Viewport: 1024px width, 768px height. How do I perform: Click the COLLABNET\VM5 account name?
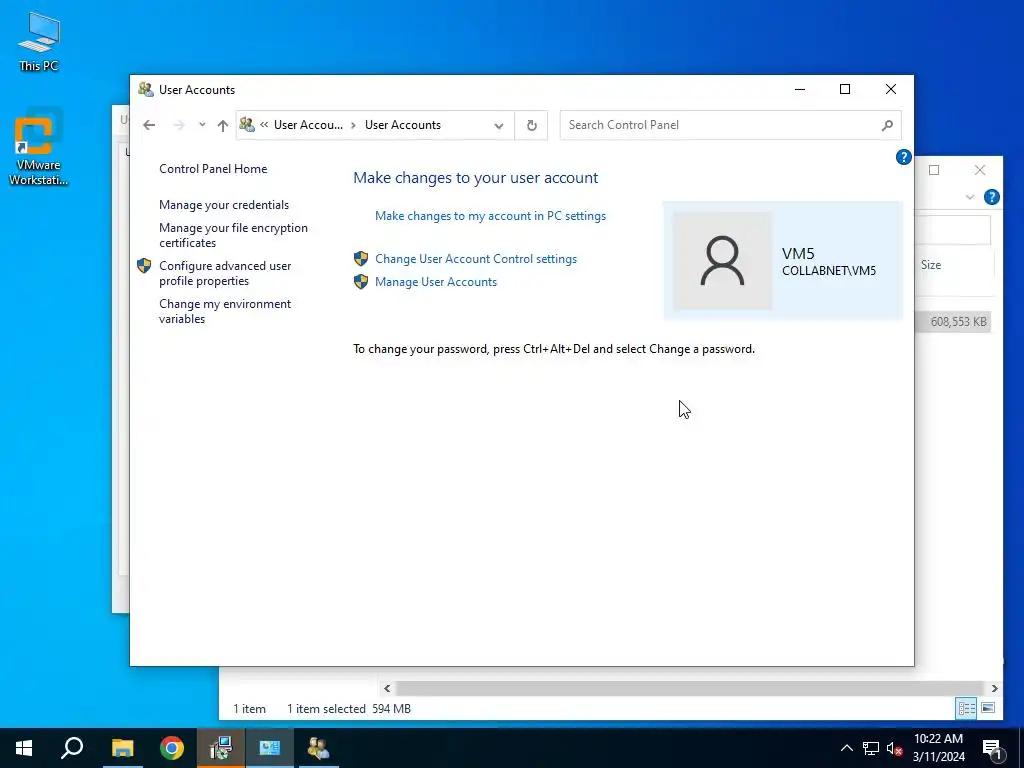[829, 271]
